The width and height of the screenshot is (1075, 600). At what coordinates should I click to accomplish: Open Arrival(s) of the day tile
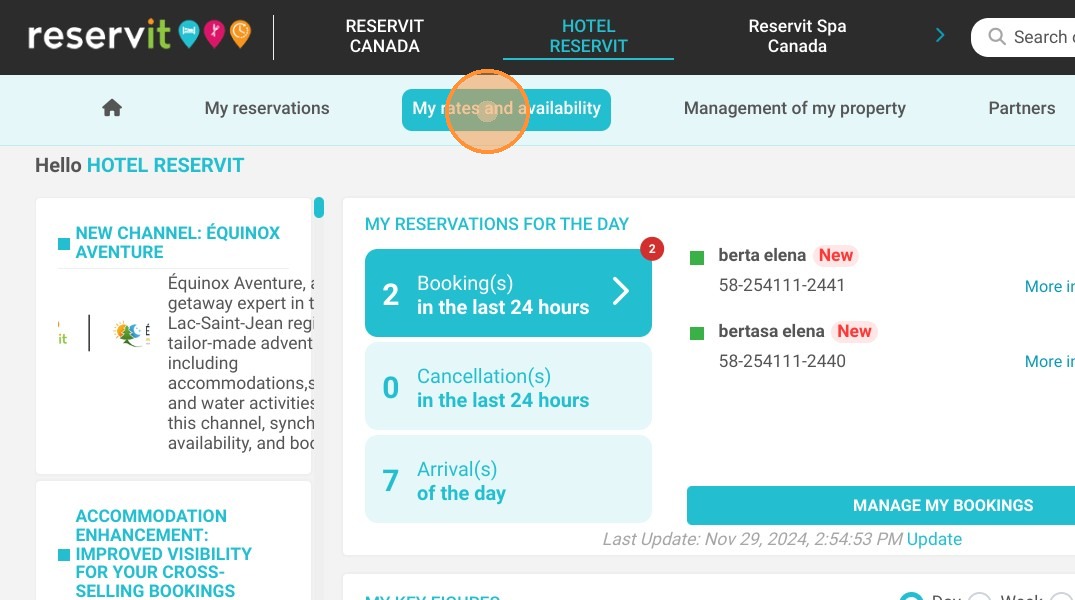pos(508,479)
